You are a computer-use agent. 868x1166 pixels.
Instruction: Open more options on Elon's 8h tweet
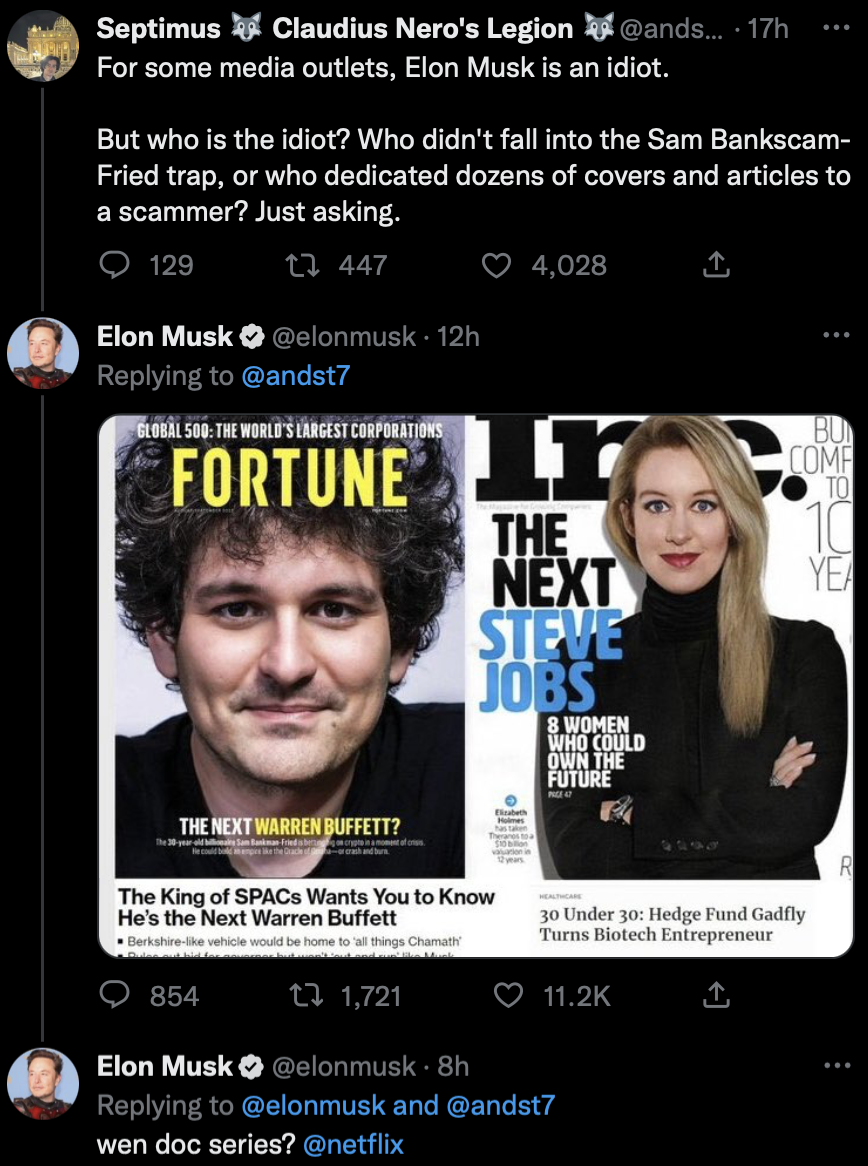(832, 1067)
